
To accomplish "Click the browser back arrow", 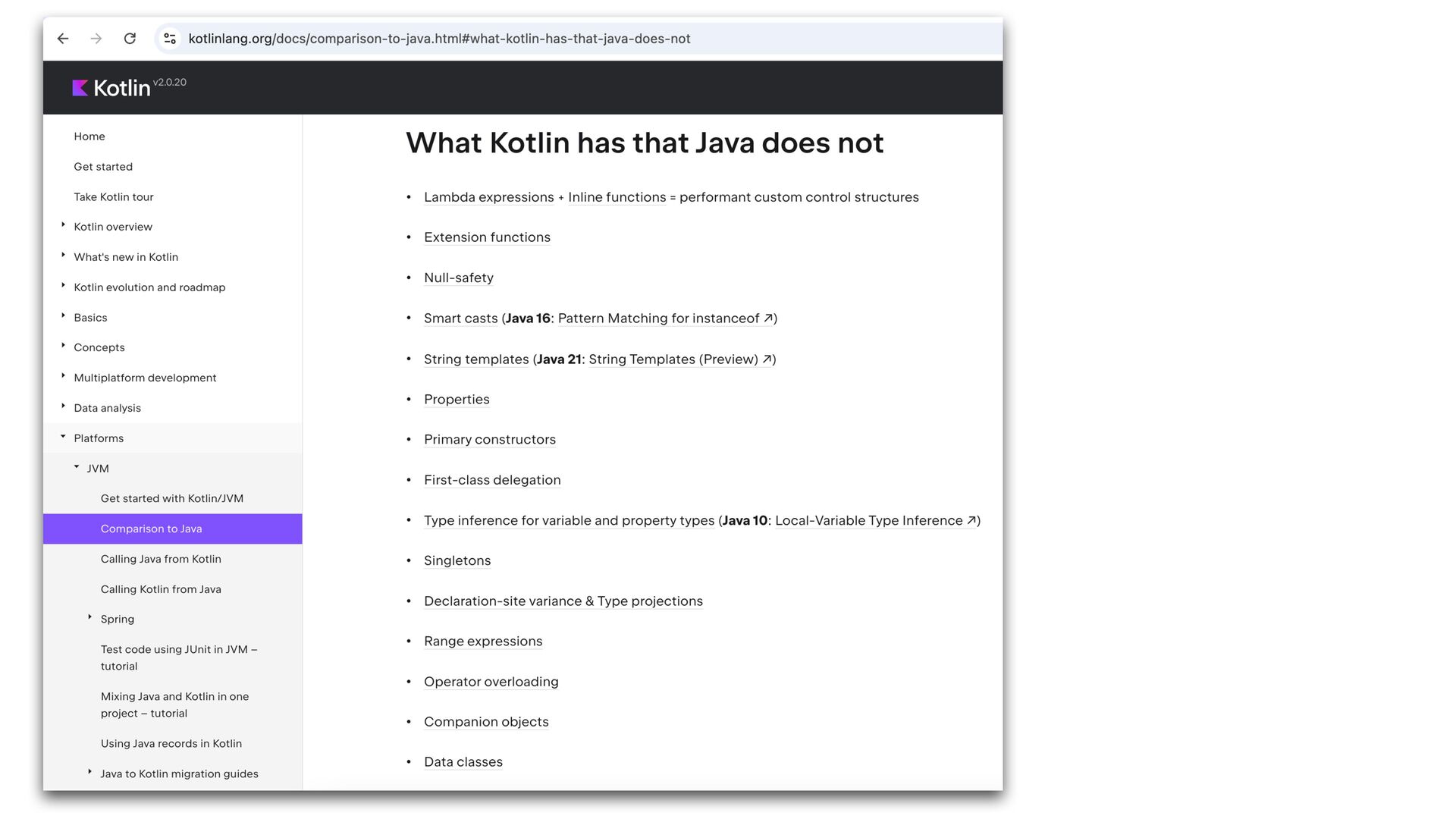I will 63,39.
